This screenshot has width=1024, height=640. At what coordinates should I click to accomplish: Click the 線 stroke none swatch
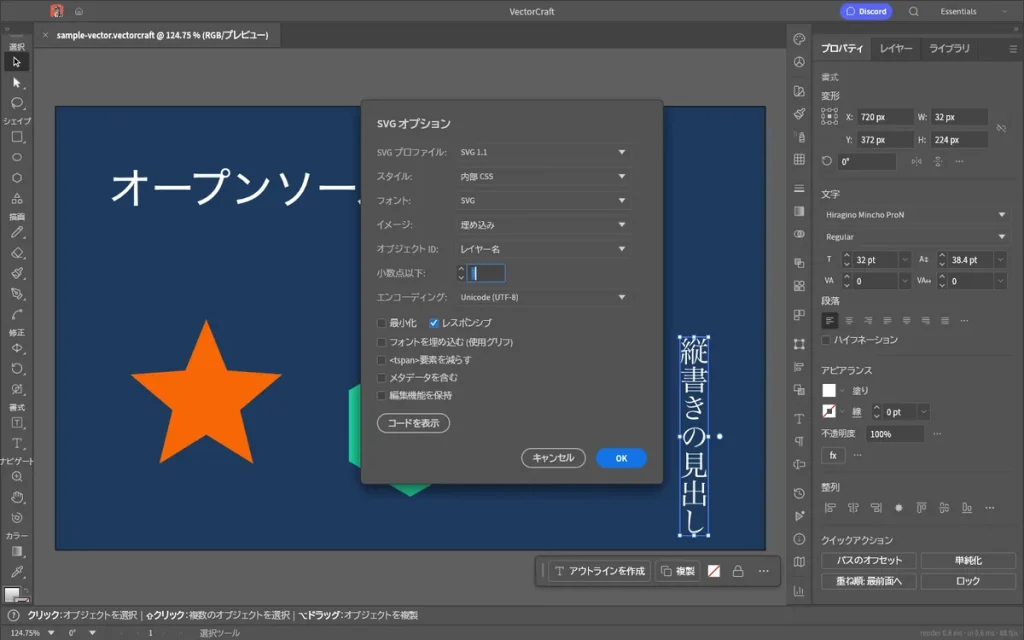829,411
